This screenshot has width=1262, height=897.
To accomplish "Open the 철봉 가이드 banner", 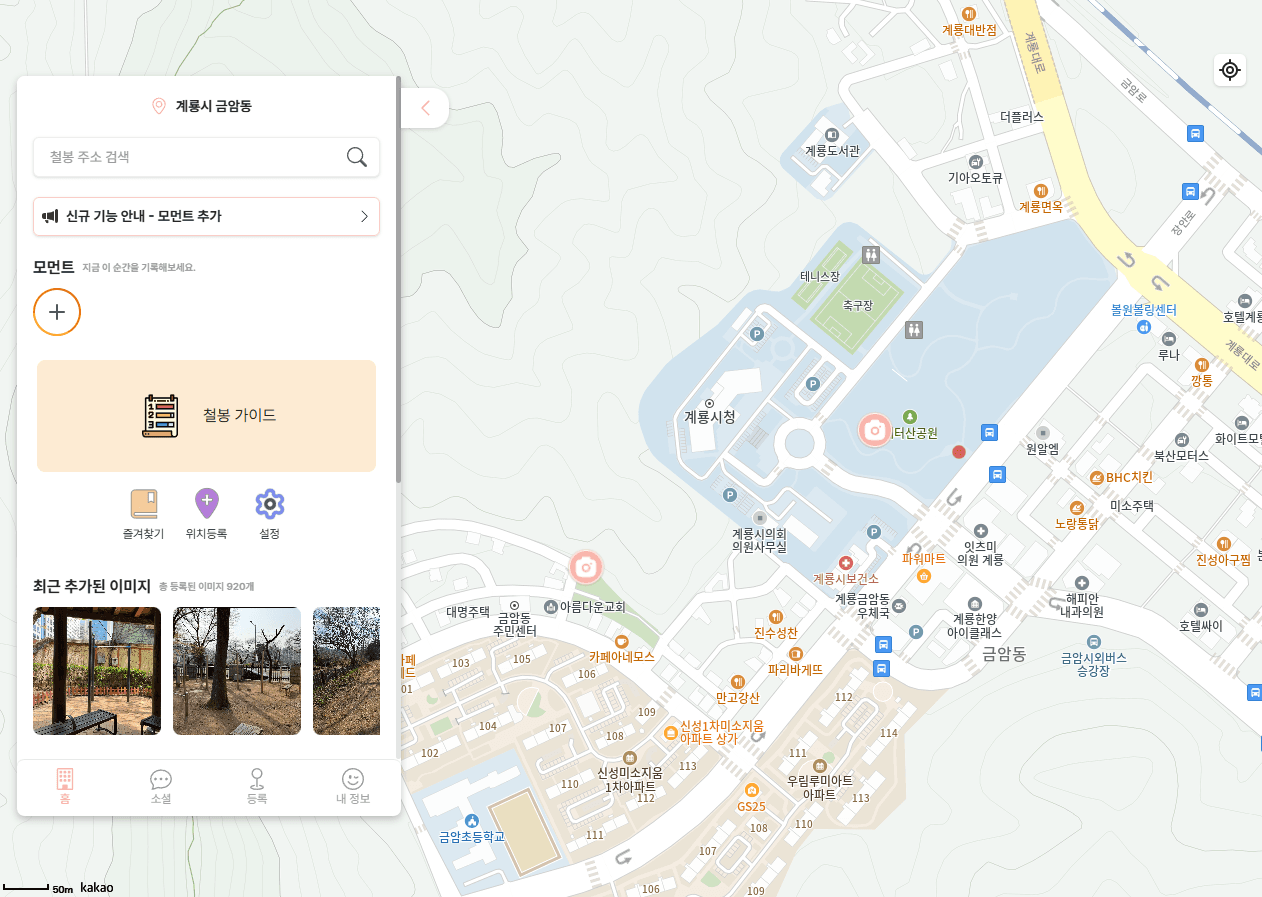I will tap(206, 416).
